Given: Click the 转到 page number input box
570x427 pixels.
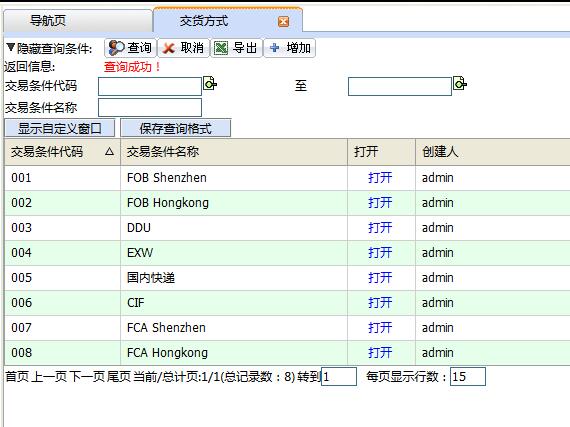Looking at the screenshot, I should point(339,376).
